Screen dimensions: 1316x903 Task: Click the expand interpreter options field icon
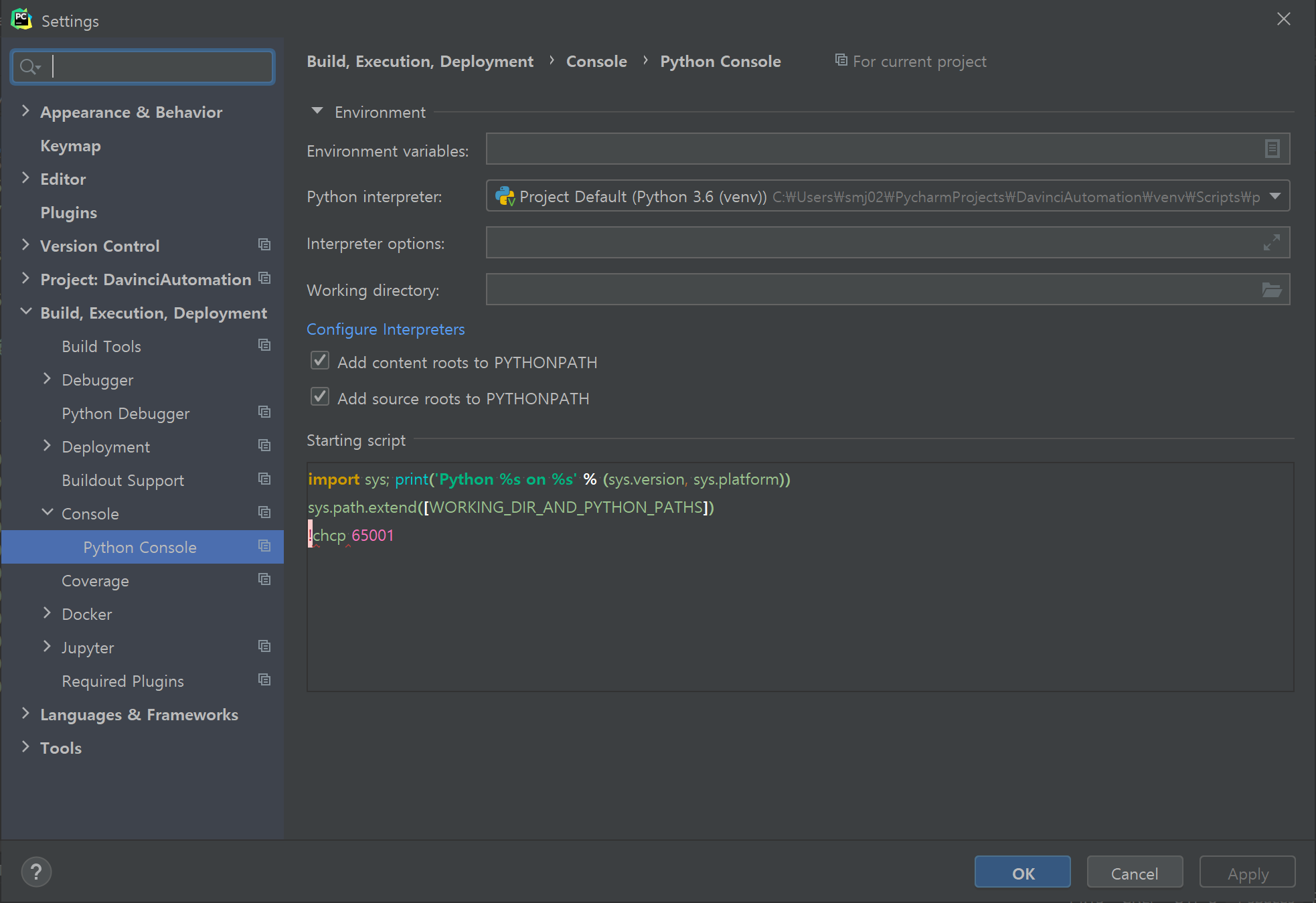click(x=1271, y=242)
